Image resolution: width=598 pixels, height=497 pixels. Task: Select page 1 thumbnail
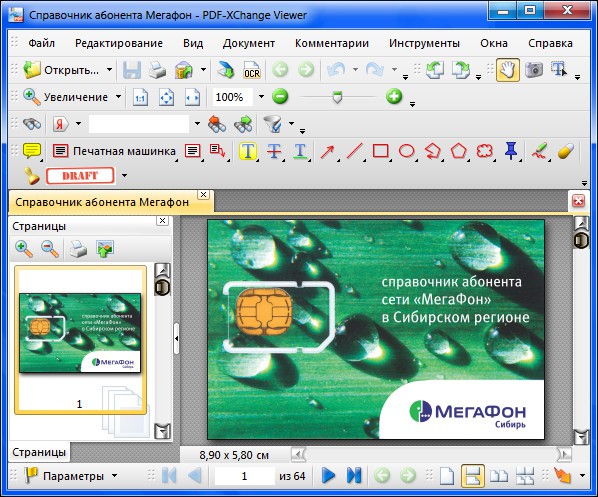(80, 340)
